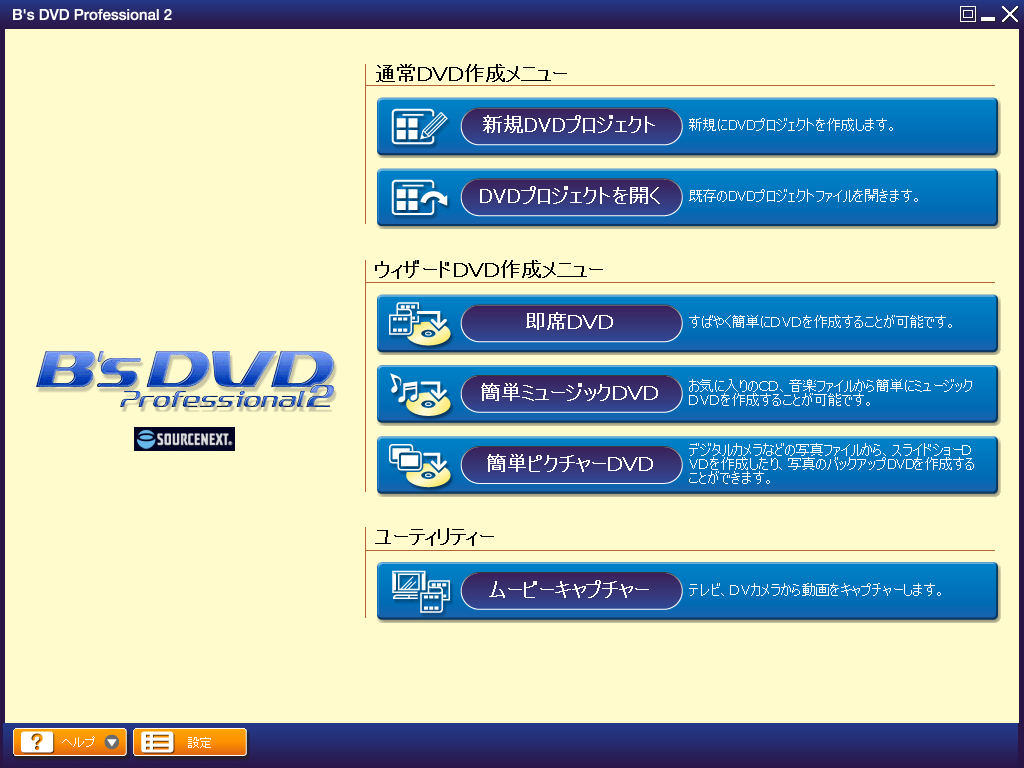The image size is (1024, 768).
Task: Click description 新規にDVDプロジェクトを作成します。
Action: coord(792,125)
